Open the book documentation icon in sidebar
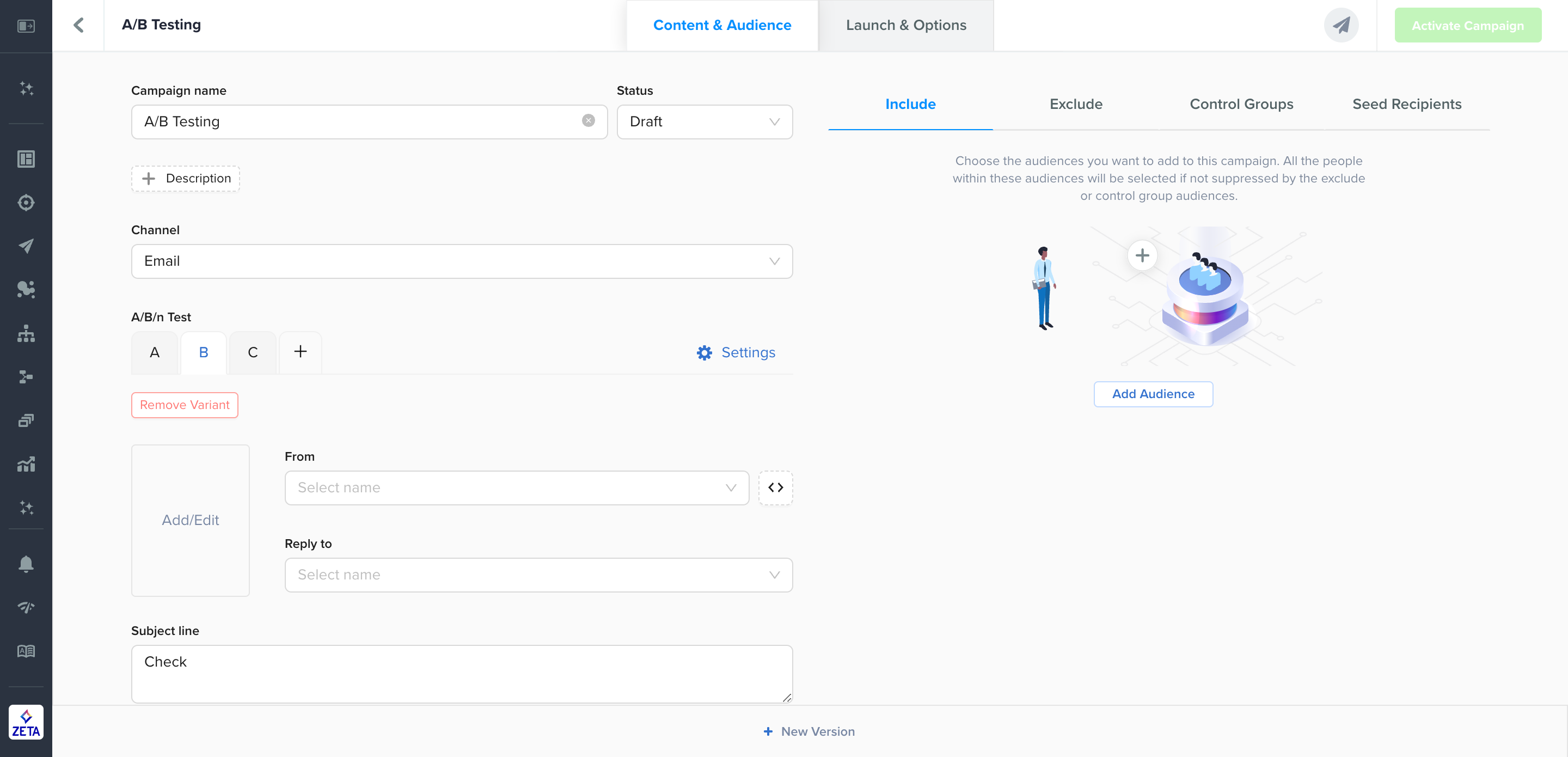The height and width of the screenshot is (757, 1568). coord(26,651)
